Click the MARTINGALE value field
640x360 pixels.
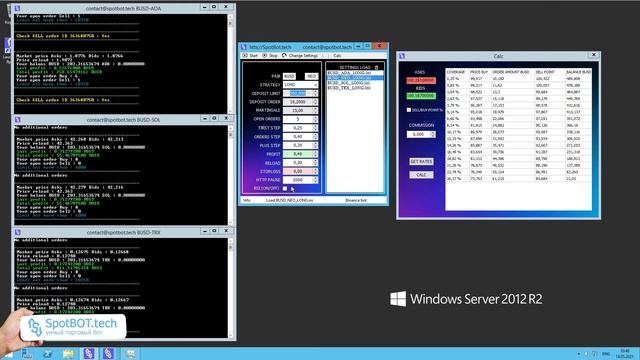tap(298, 111)
